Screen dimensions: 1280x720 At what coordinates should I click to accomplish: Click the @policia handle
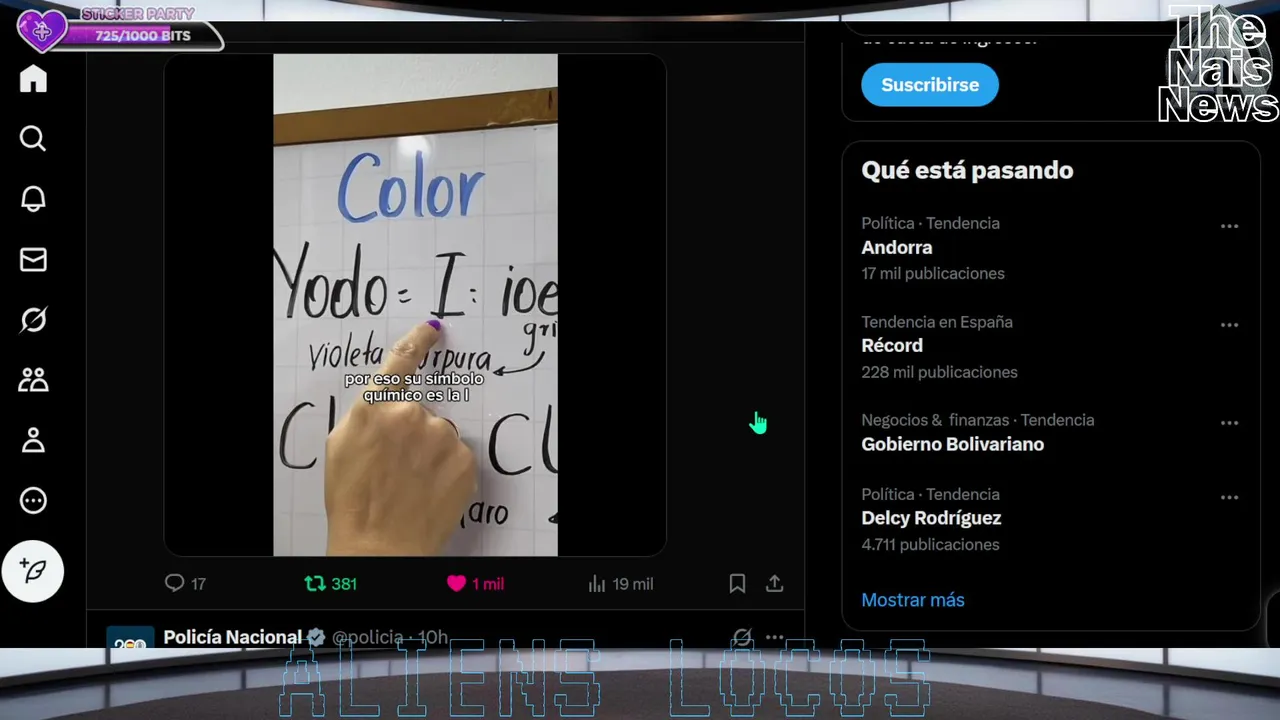tap(370, 637)
